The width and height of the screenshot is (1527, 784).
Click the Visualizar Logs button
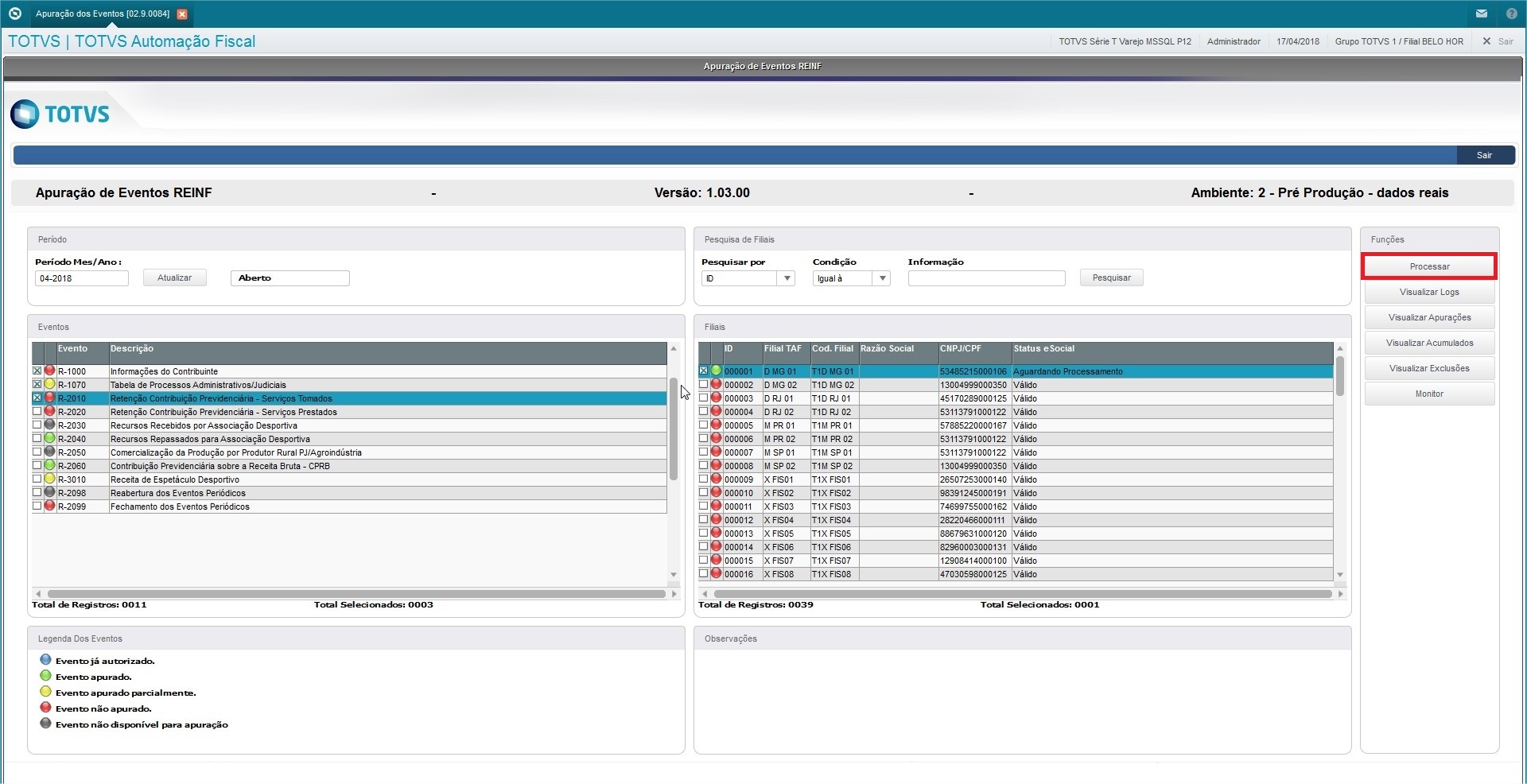click(x=1429, y=292)
